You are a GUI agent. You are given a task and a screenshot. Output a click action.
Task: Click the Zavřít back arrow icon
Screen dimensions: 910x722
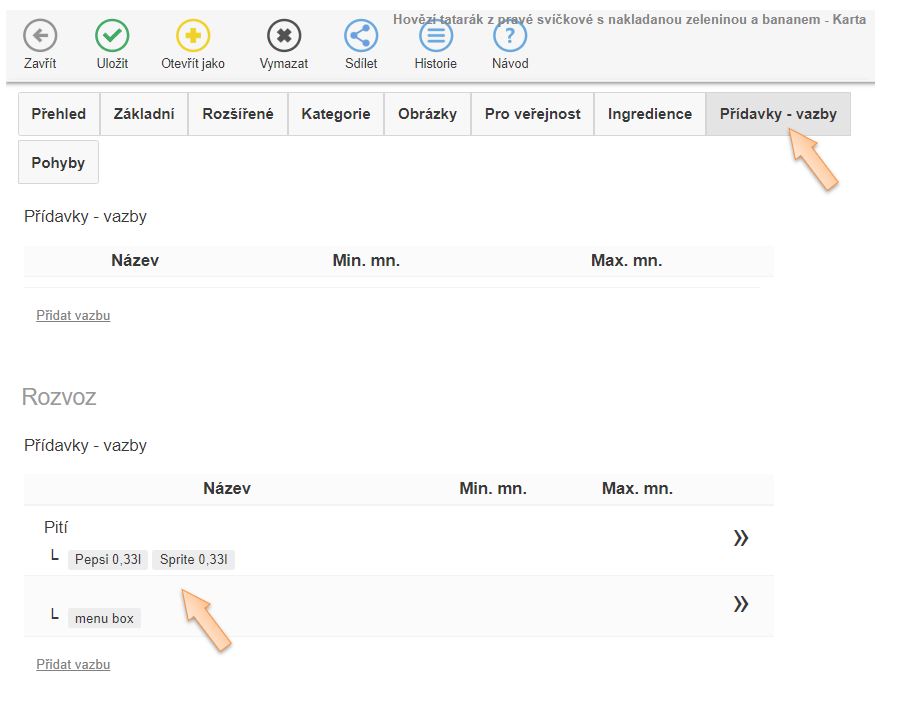tap(40, 37)
